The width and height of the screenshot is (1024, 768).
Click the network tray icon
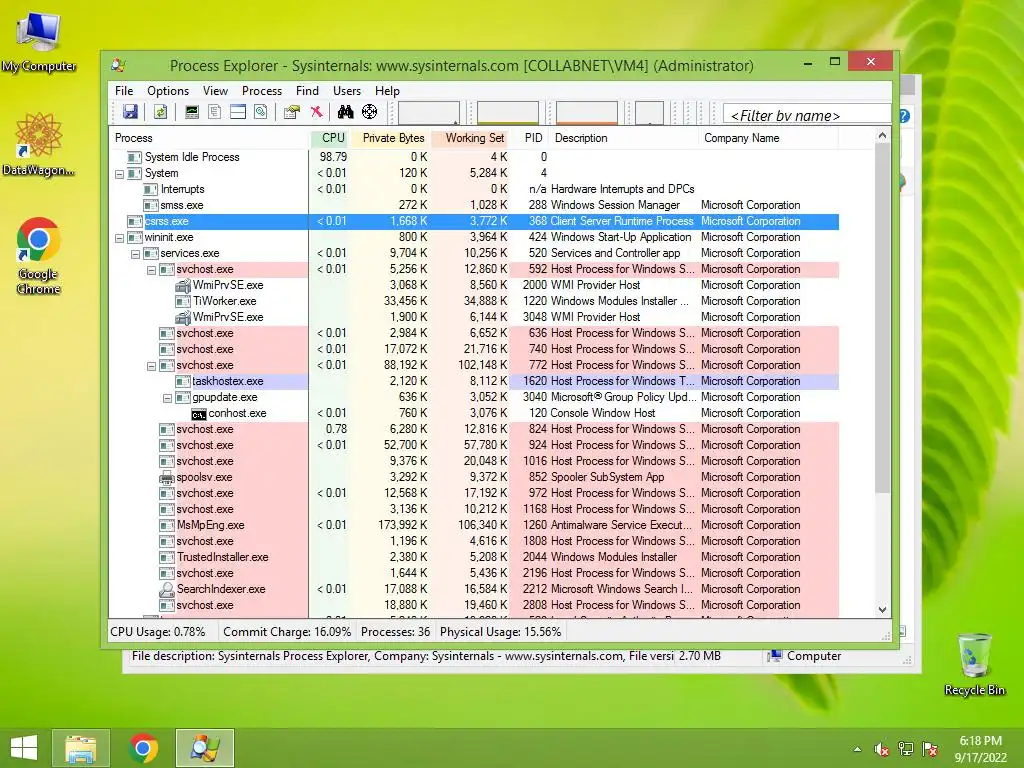pyautogui.click(x=906, y=749)
